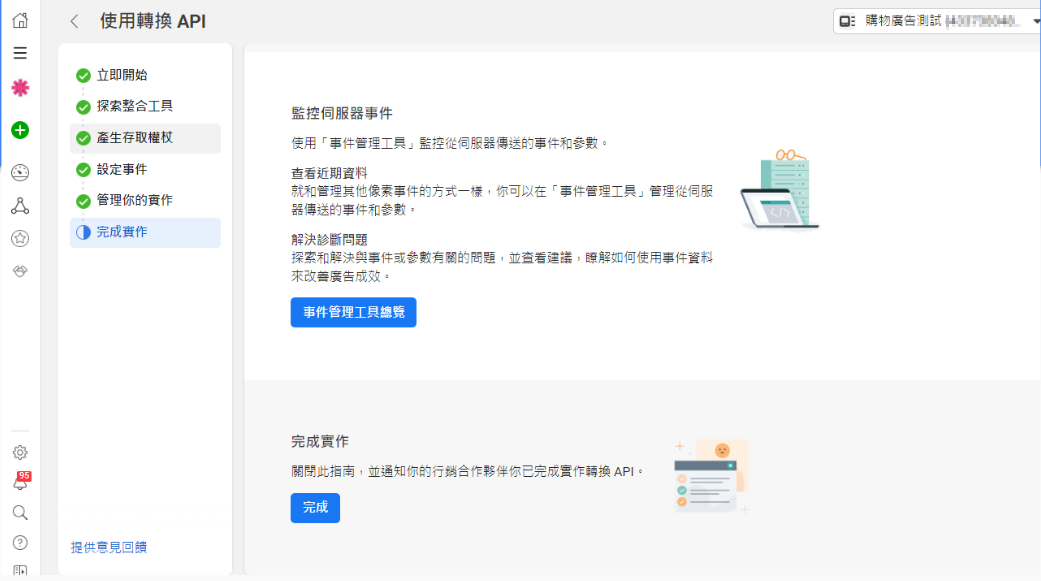Image resolution: width=1041 pixels, height=581 pixels.
Task: Open the help question mark icon
Action: (20, 543)
